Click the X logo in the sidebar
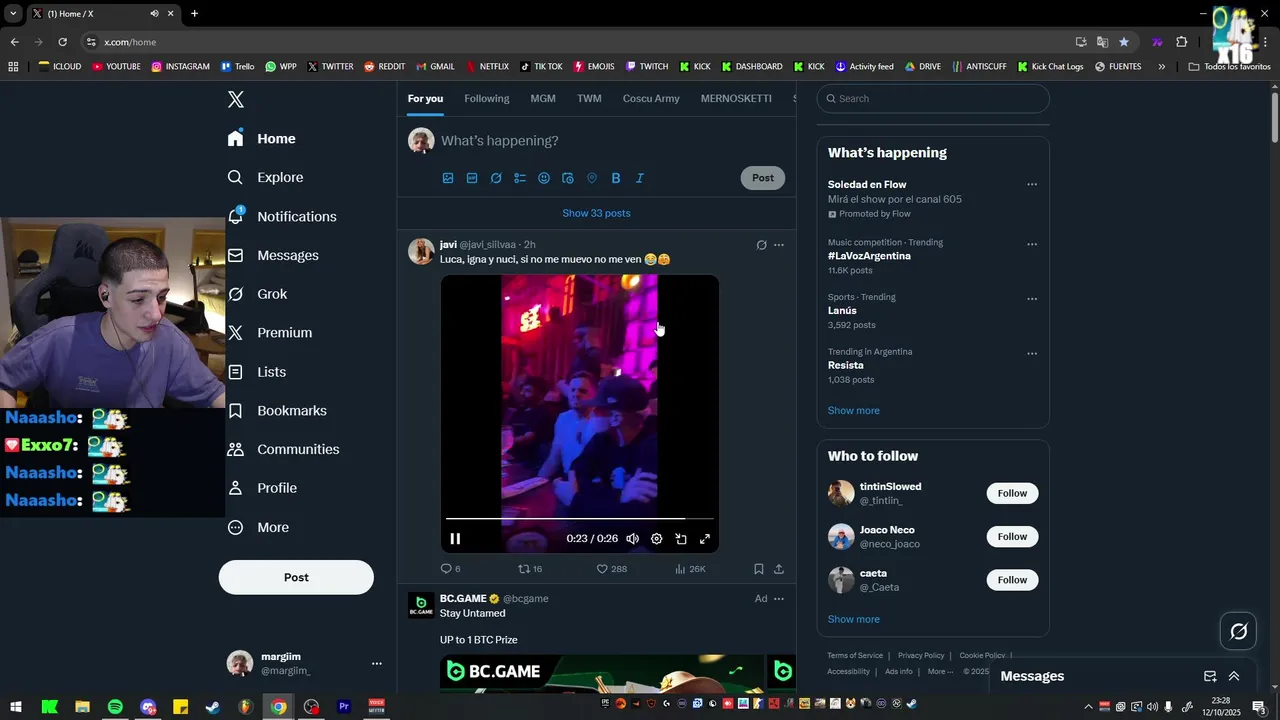Screen dimensions: 1280x720 coord(236,99)
